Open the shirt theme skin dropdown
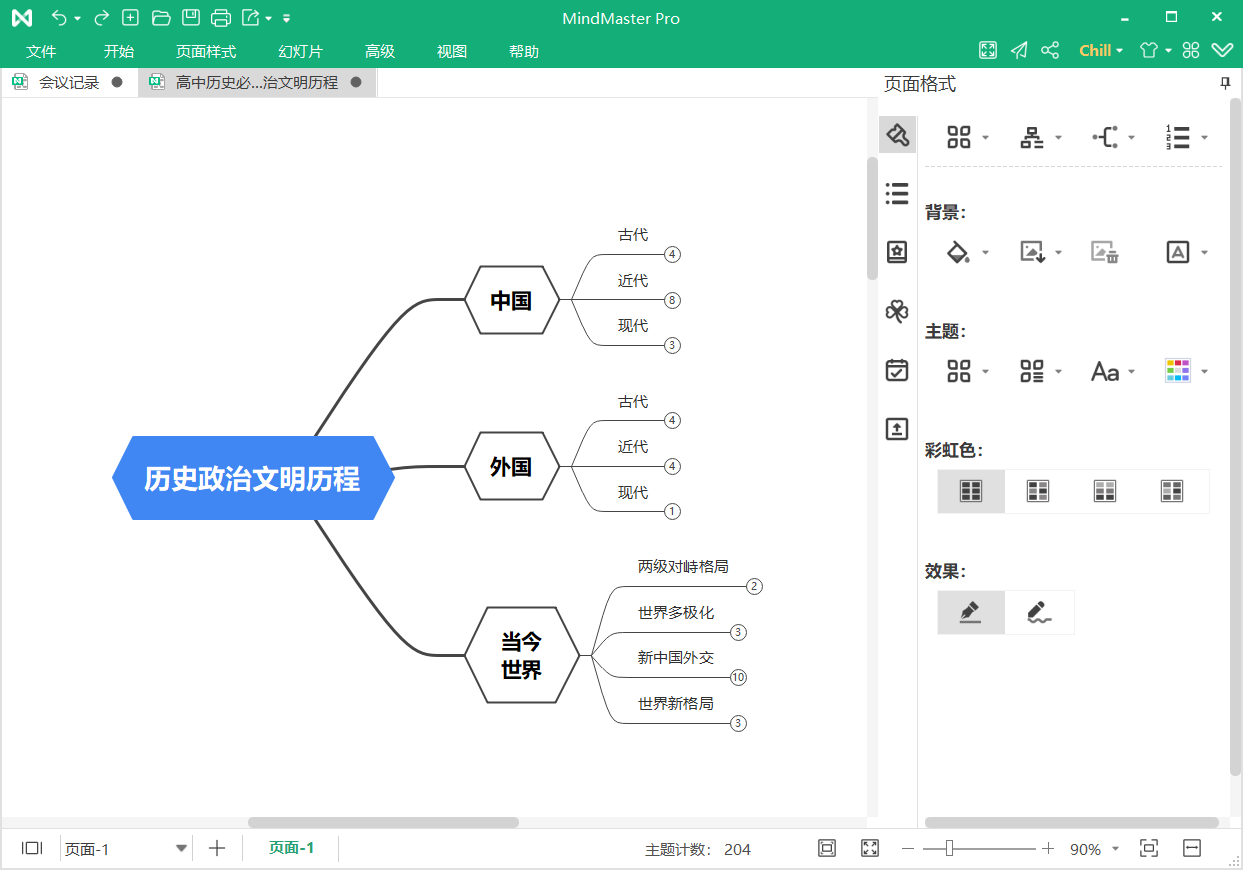 click(1155, 50)
